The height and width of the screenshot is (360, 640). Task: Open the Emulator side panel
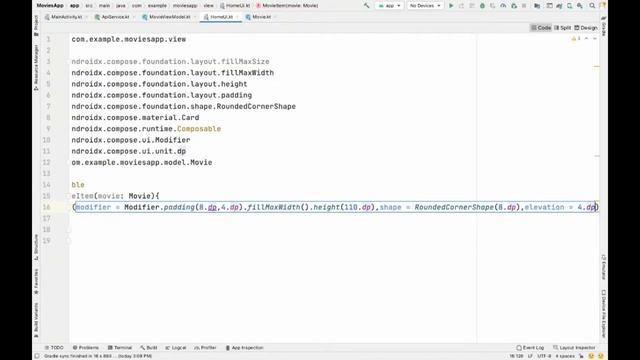(604, 267)
